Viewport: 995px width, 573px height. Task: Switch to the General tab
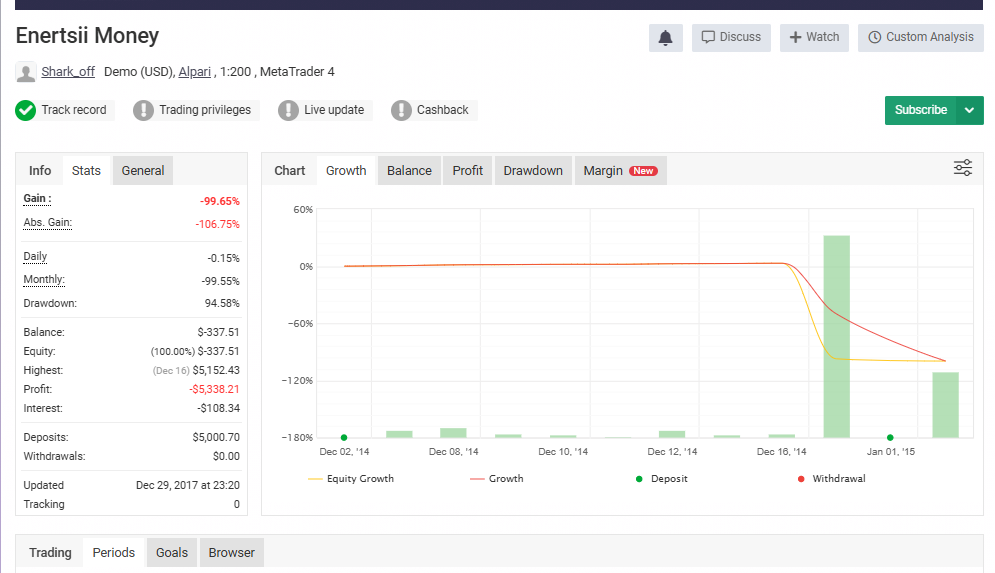tap(143, 171)
